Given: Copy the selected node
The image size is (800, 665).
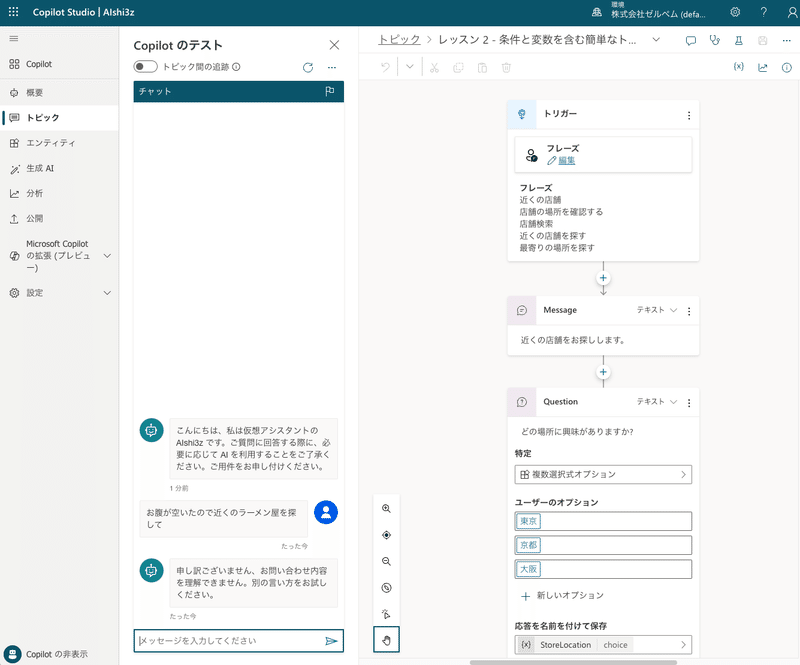Looking at the screenshot, I should [458, 67].
